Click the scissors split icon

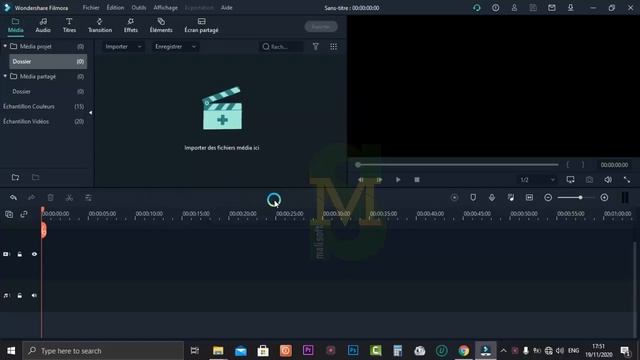point(69,198)
